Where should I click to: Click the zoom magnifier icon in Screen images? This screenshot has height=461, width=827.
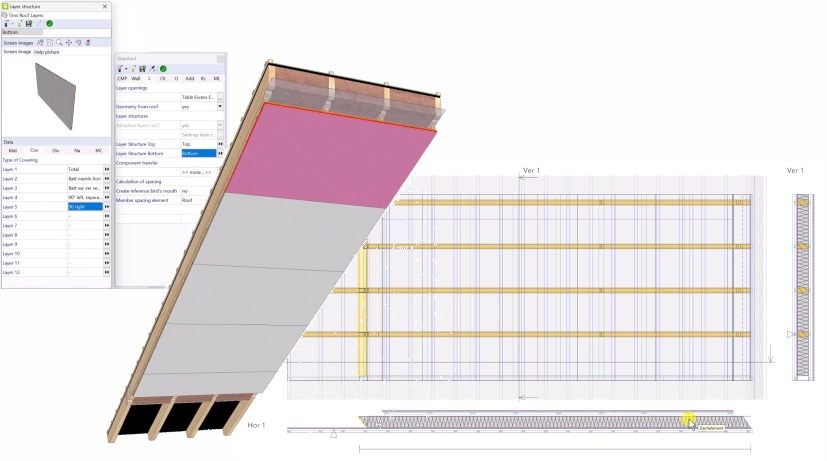point(59,43)
